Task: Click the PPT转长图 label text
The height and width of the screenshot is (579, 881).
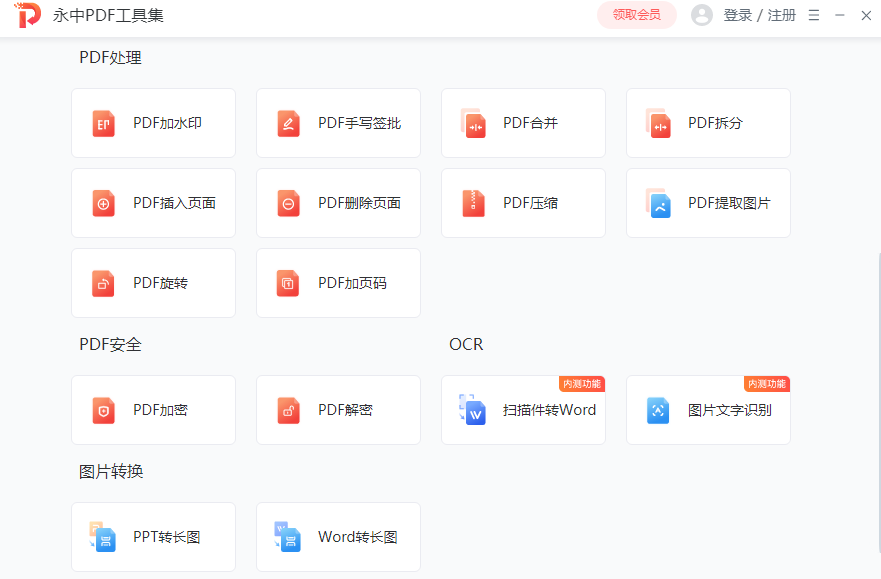Action: pos(167,537)
